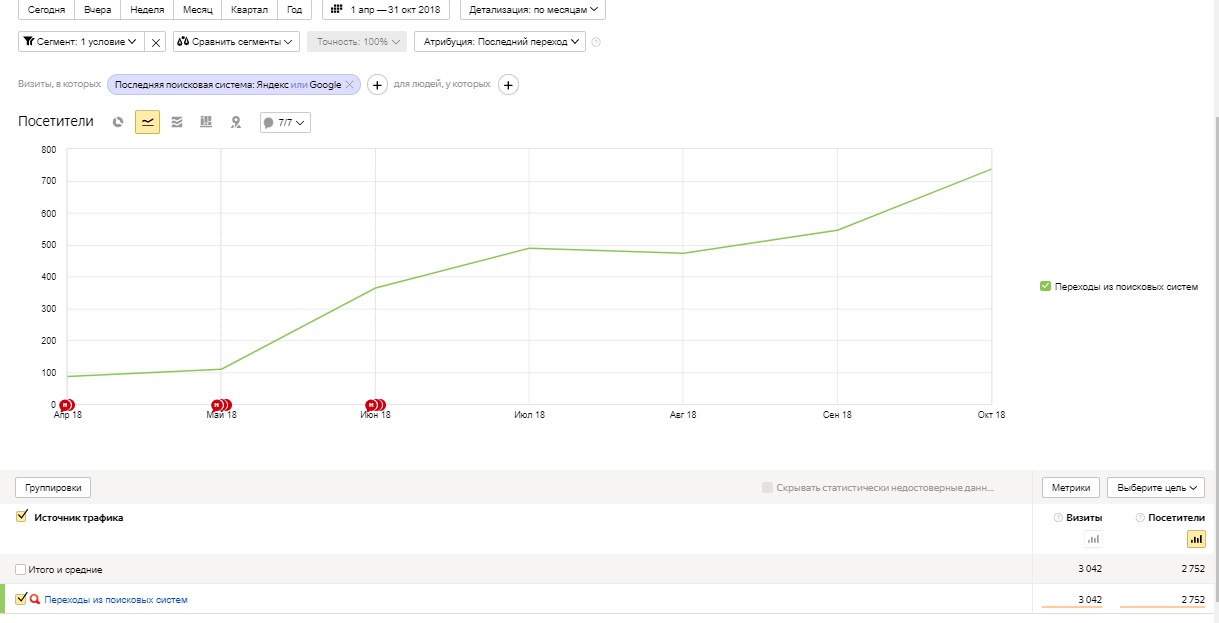
Task: Toggle the Источник трафика header checkbox
Action: pos(21,517)
